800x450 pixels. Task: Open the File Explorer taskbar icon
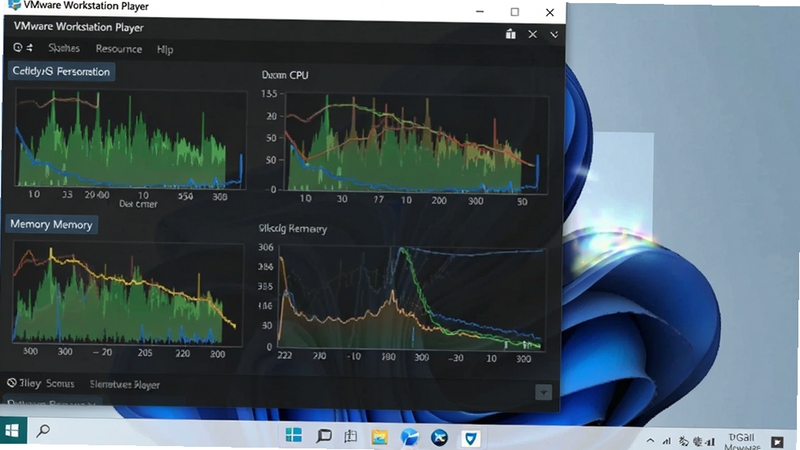380,437
